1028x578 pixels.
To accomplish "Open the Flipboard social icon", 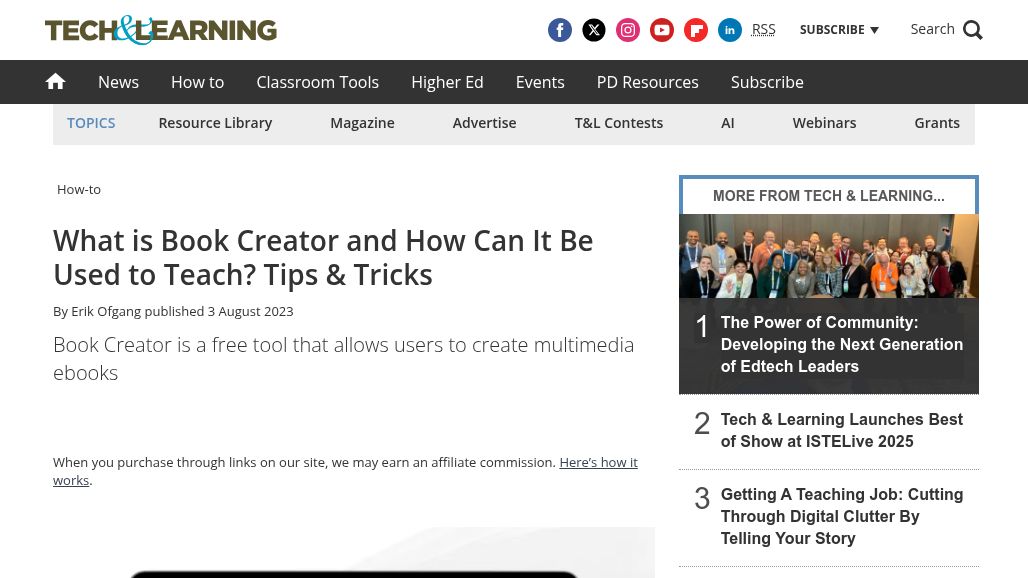I will (696, 30).
